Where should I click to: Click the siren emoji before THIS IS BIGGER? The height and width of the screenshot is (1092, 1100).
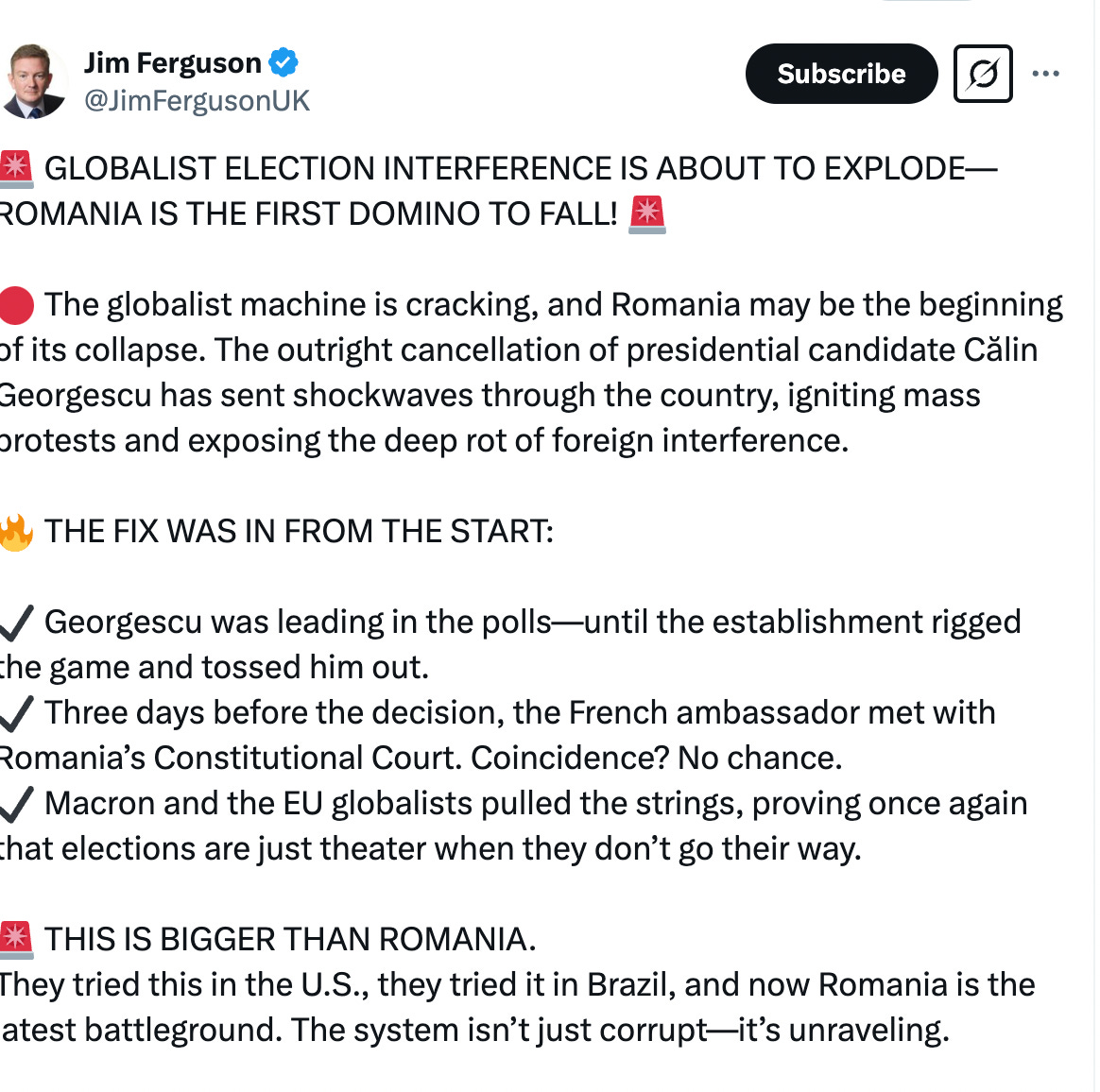tap(15, 940)
